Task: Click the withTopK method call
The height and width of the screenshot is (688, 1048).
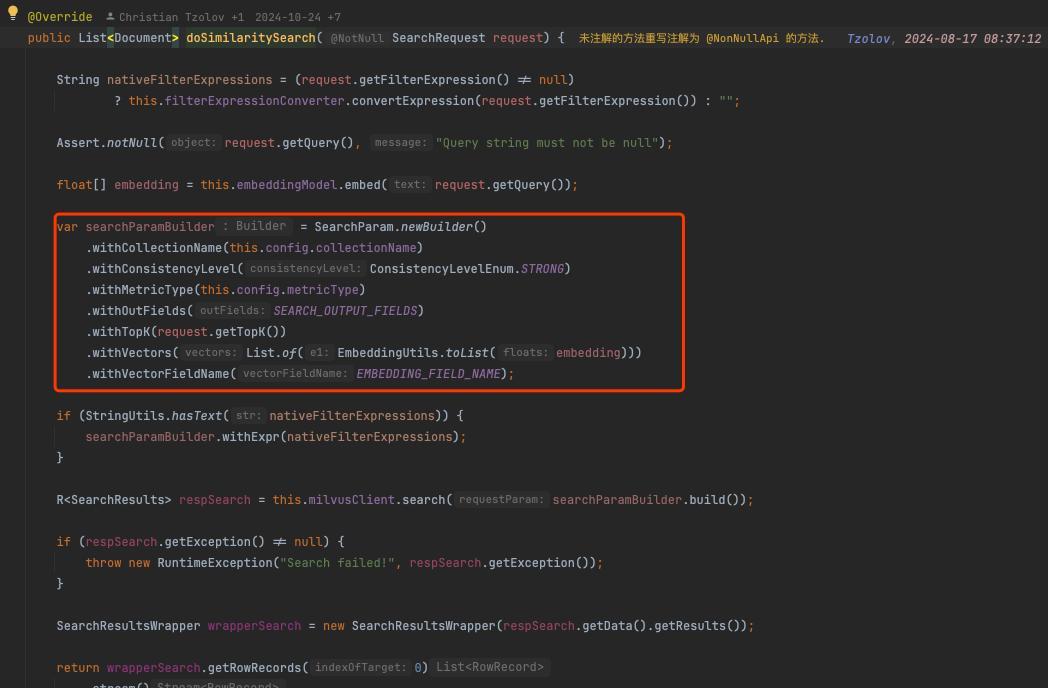Action: point(121,332)
